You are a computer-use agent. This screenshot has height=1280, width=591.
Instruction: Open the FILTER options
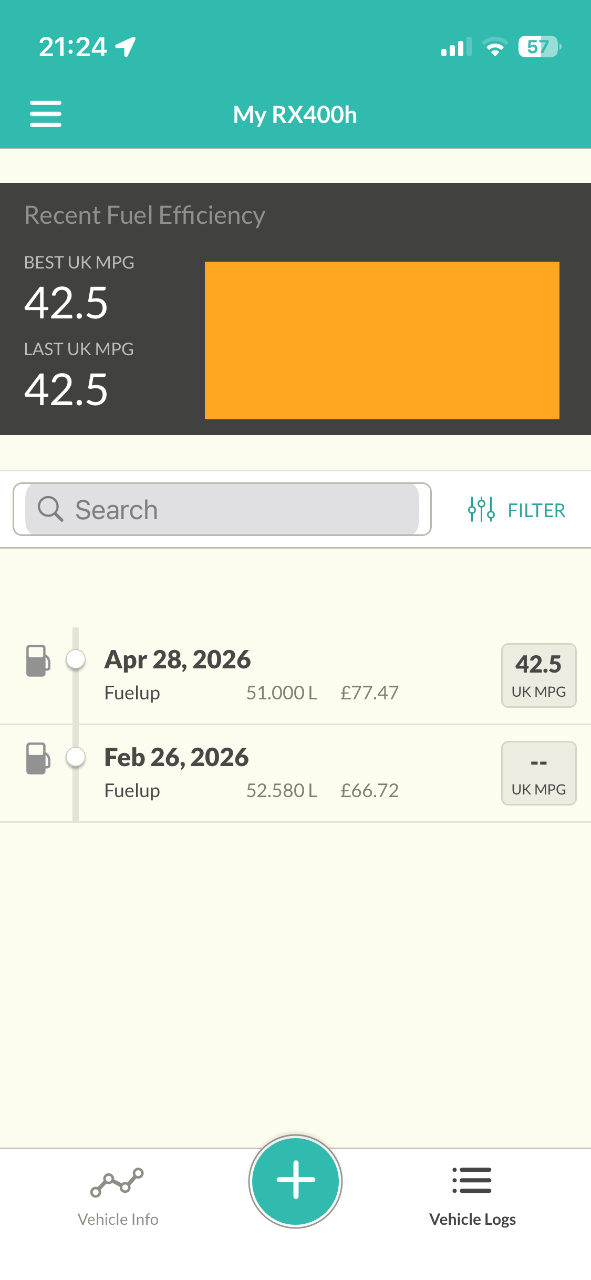point(517,510)
